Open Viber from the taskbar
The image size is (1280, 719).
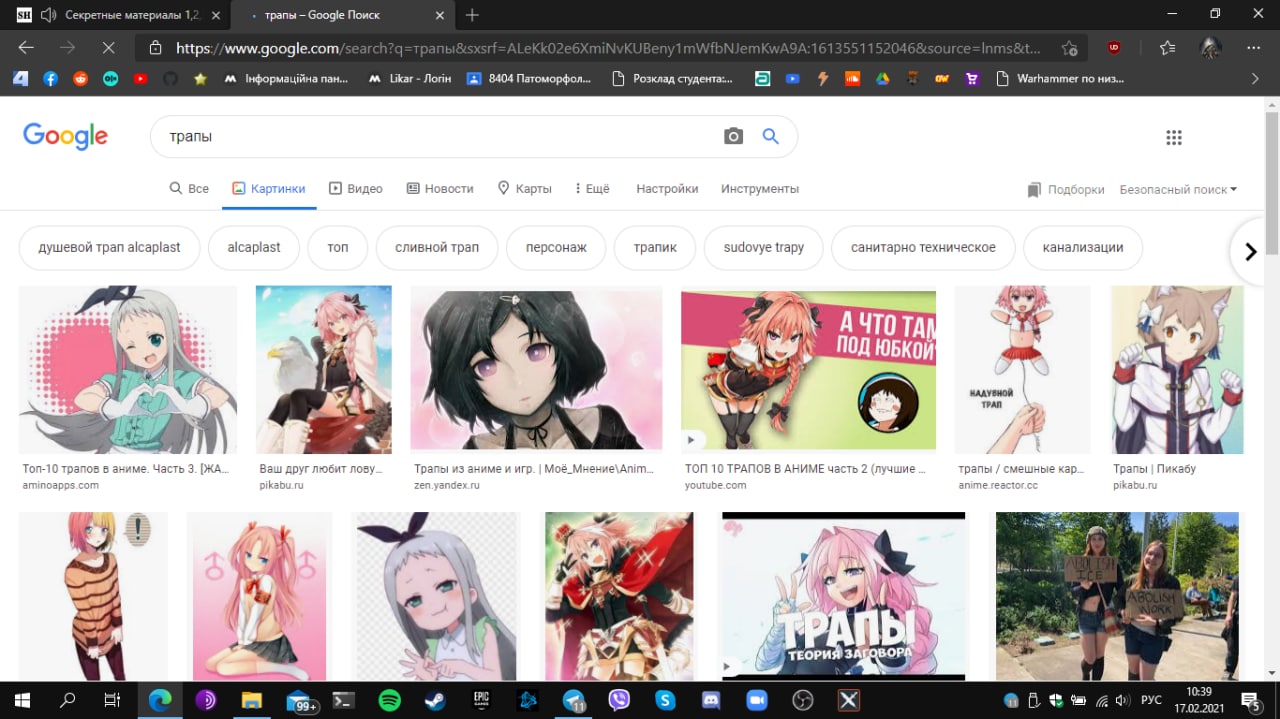pos(619,700)
